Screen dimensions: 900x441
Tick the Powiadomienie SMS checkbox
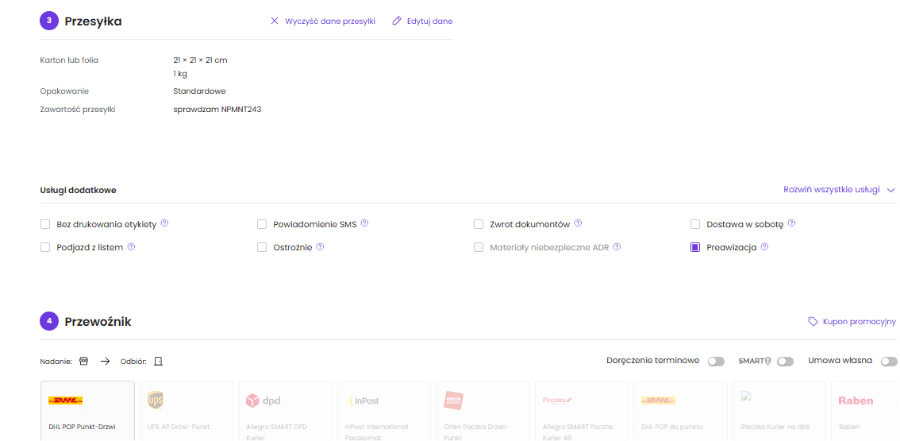[x=262, y=224]
